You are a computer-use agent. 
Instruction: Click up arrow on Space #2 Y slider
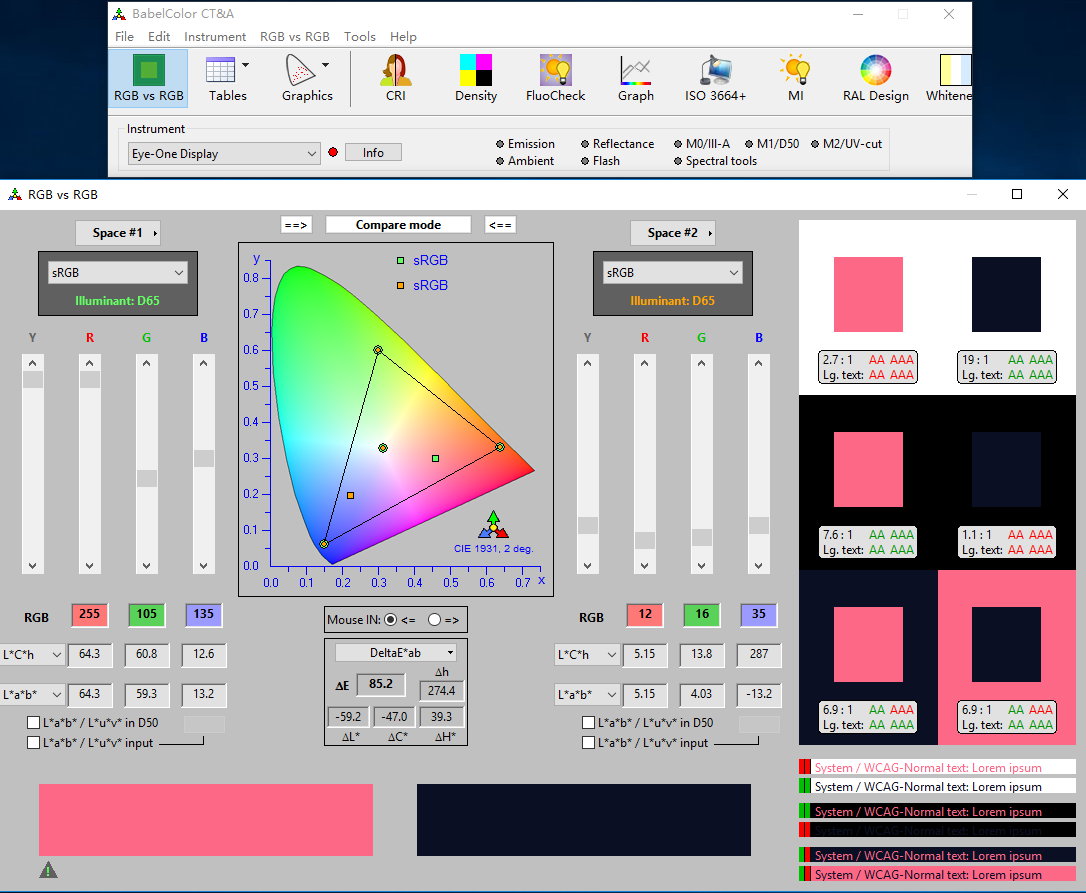[587, 363]
